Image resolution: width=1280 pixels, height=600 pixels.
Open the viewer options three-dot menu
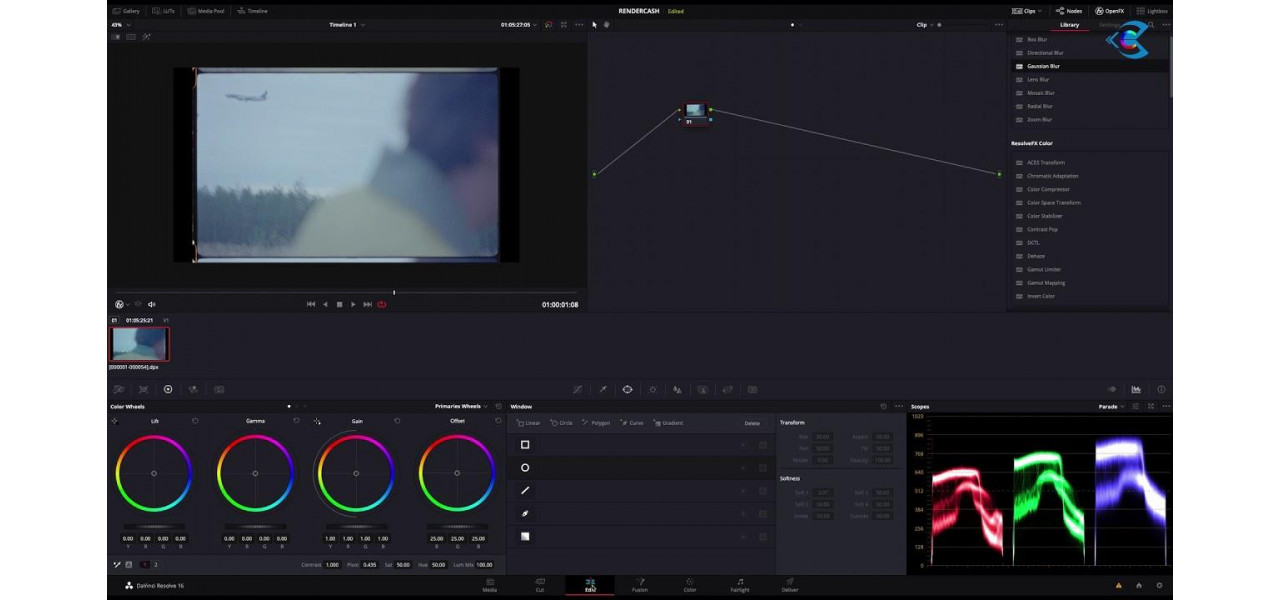click(579, 24)
